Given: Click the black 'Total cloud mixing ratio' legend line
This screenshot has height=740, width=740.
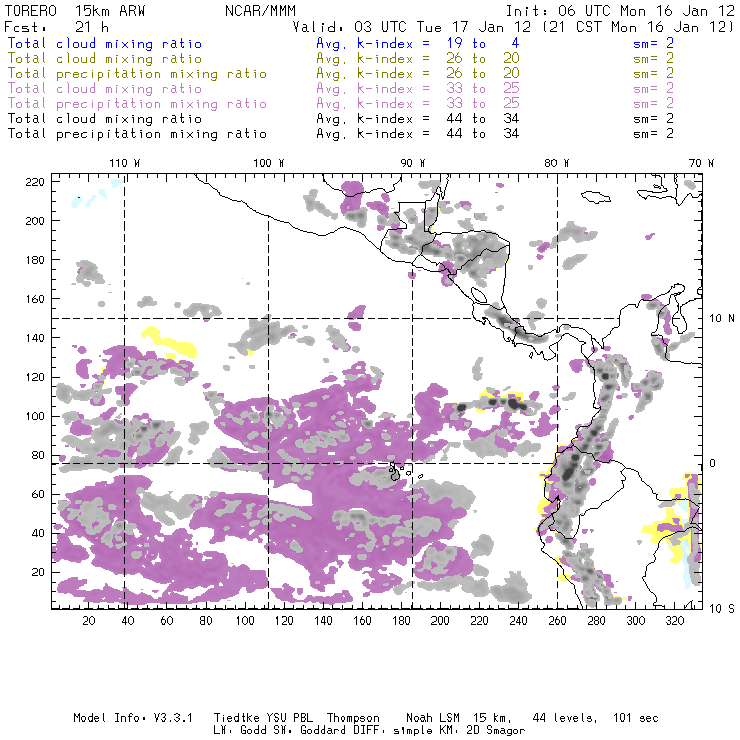Looking at the screenshot, I should coord(105,119).
